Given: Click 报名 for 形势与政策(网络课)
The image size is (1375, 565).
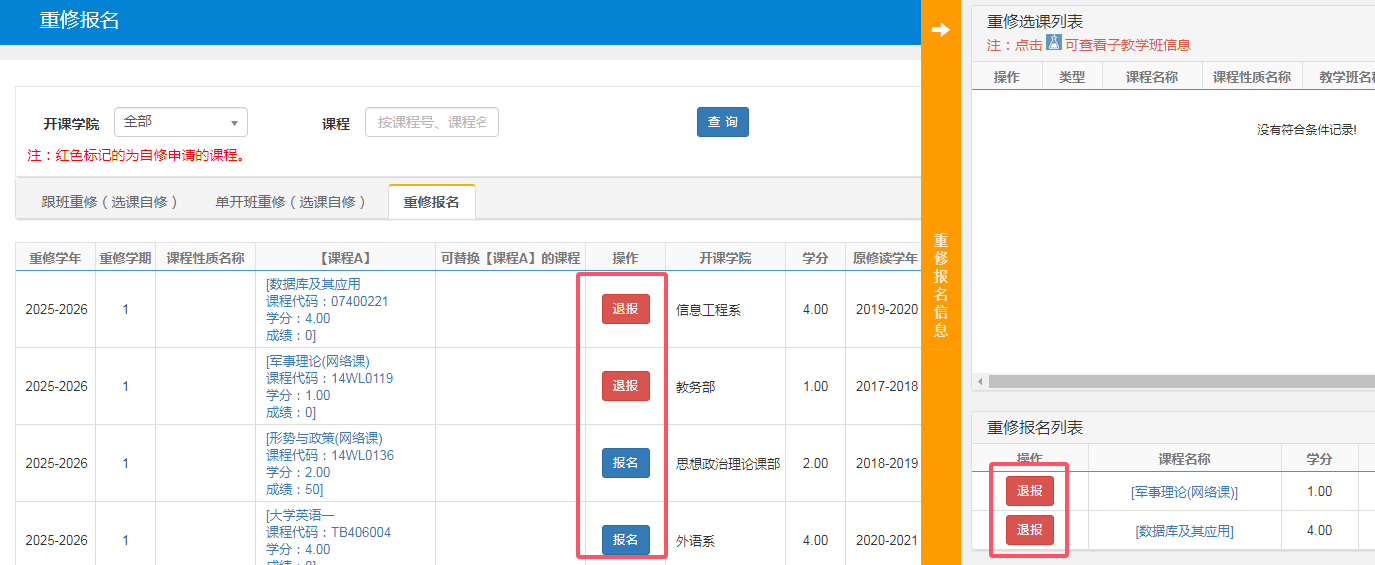Looking at the screenshot, I should (x=625, y=463).
